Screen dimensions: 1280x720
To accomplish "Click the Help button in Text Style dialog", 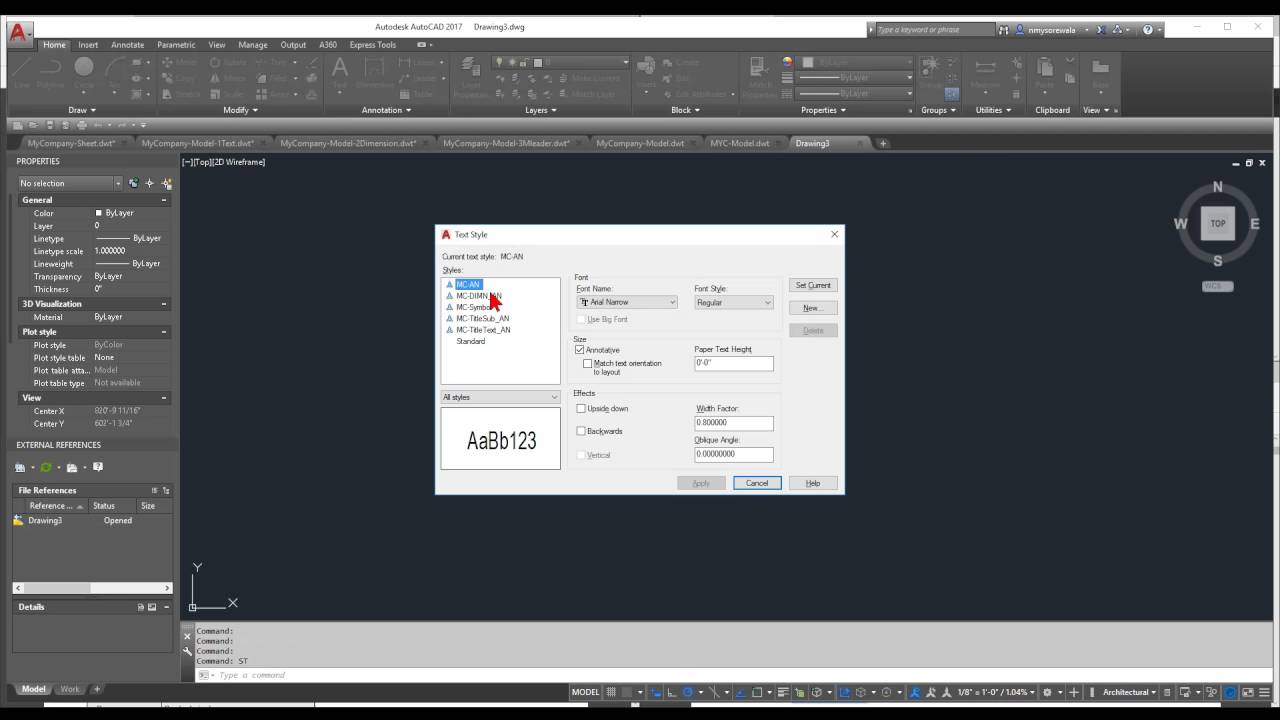I will (x=813, y=483).
